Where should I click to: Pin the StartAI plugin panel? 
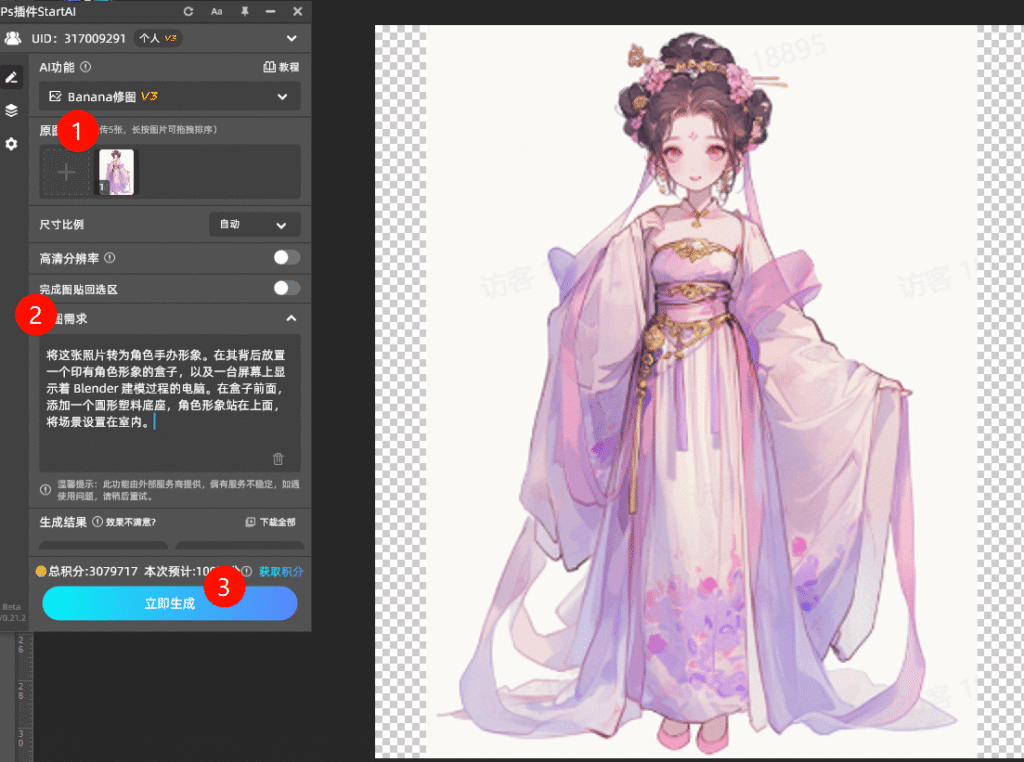tap(245, 11)
